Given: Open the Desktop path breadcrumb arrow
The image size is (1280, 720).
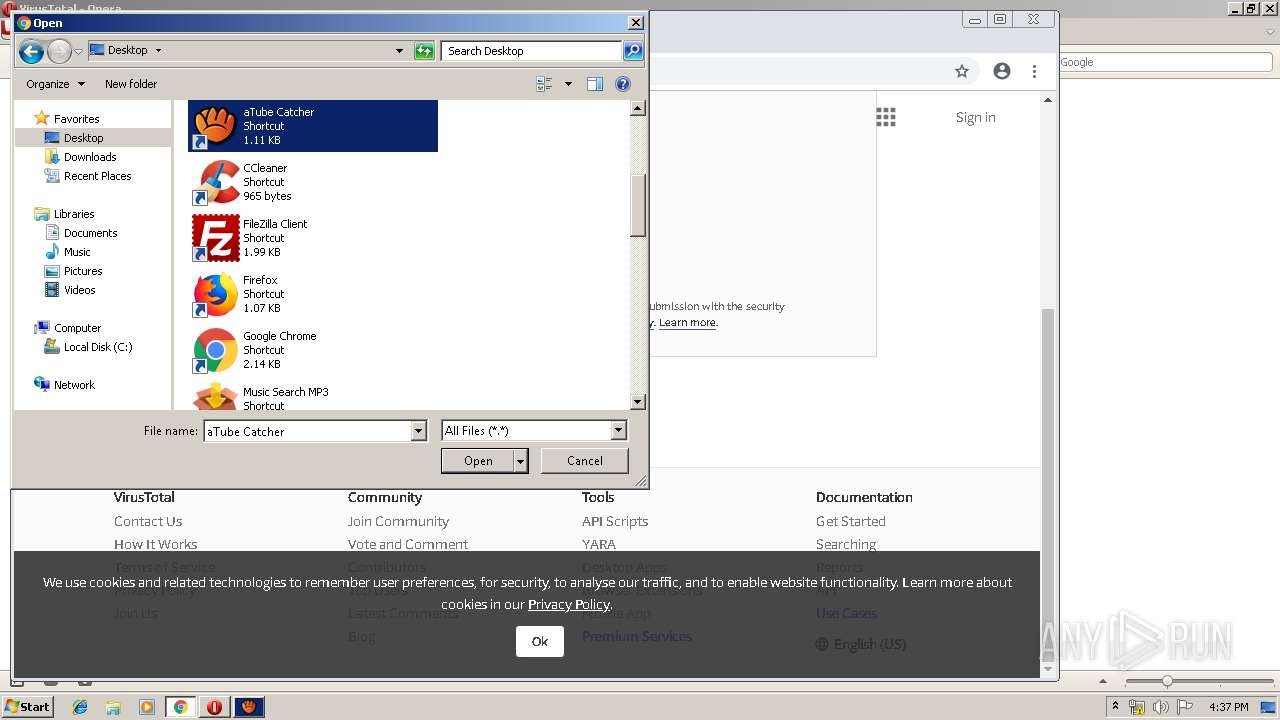Looking at the screenshot, I should pyautogui.click(x=158, y=50).
